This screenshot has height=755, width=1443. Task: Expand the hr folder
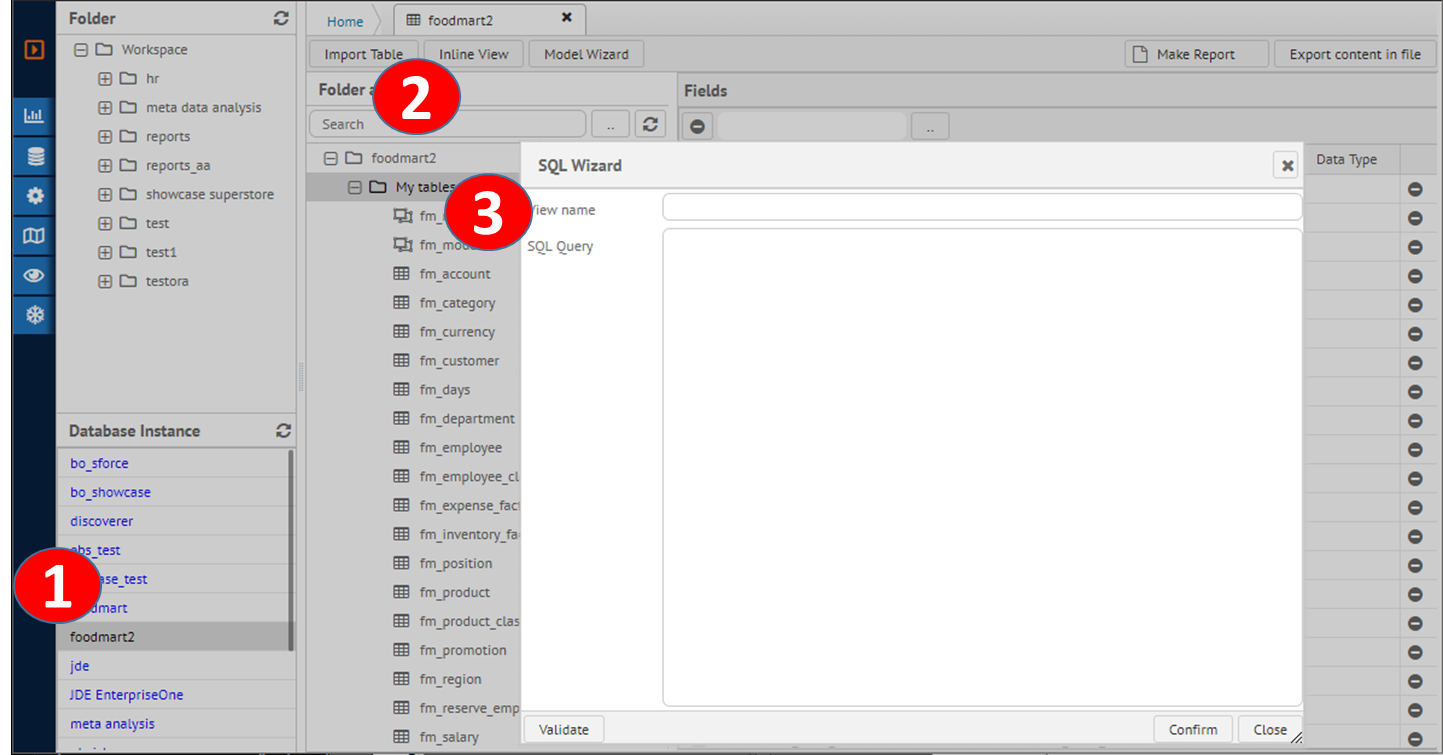click(x=105, y=79)
